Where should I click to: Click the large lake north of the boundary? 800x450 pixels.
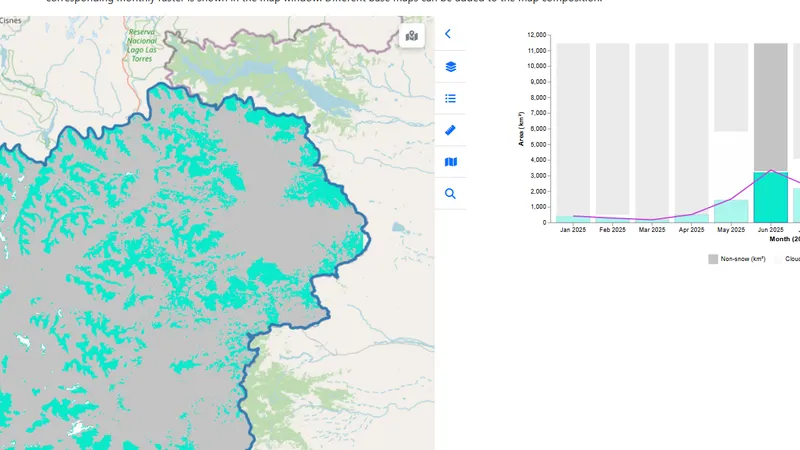(318, 93)
